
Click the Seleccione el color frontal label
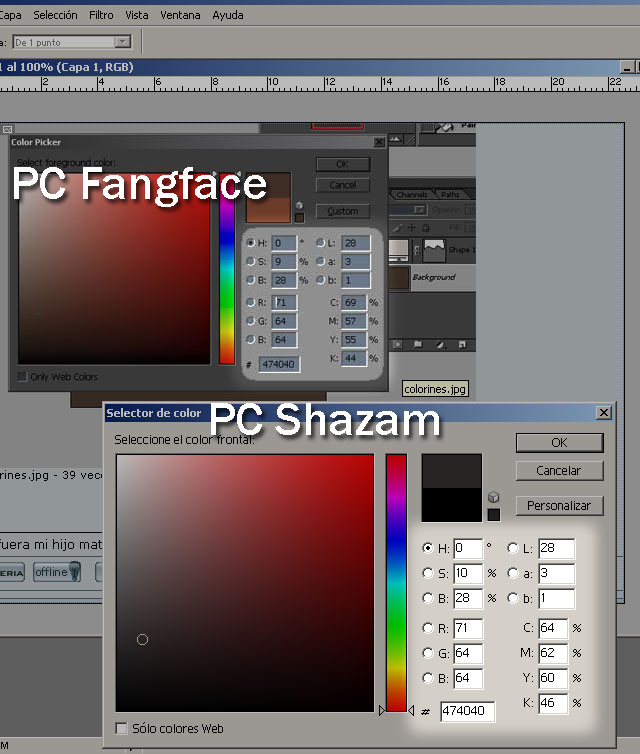coord(184,440)
